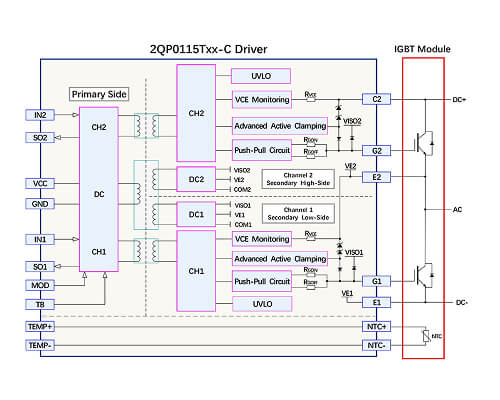The height and width of the screenshot is (400, 500).
Task: Click the COM1 output label
Action: click(x=243, y=225)
